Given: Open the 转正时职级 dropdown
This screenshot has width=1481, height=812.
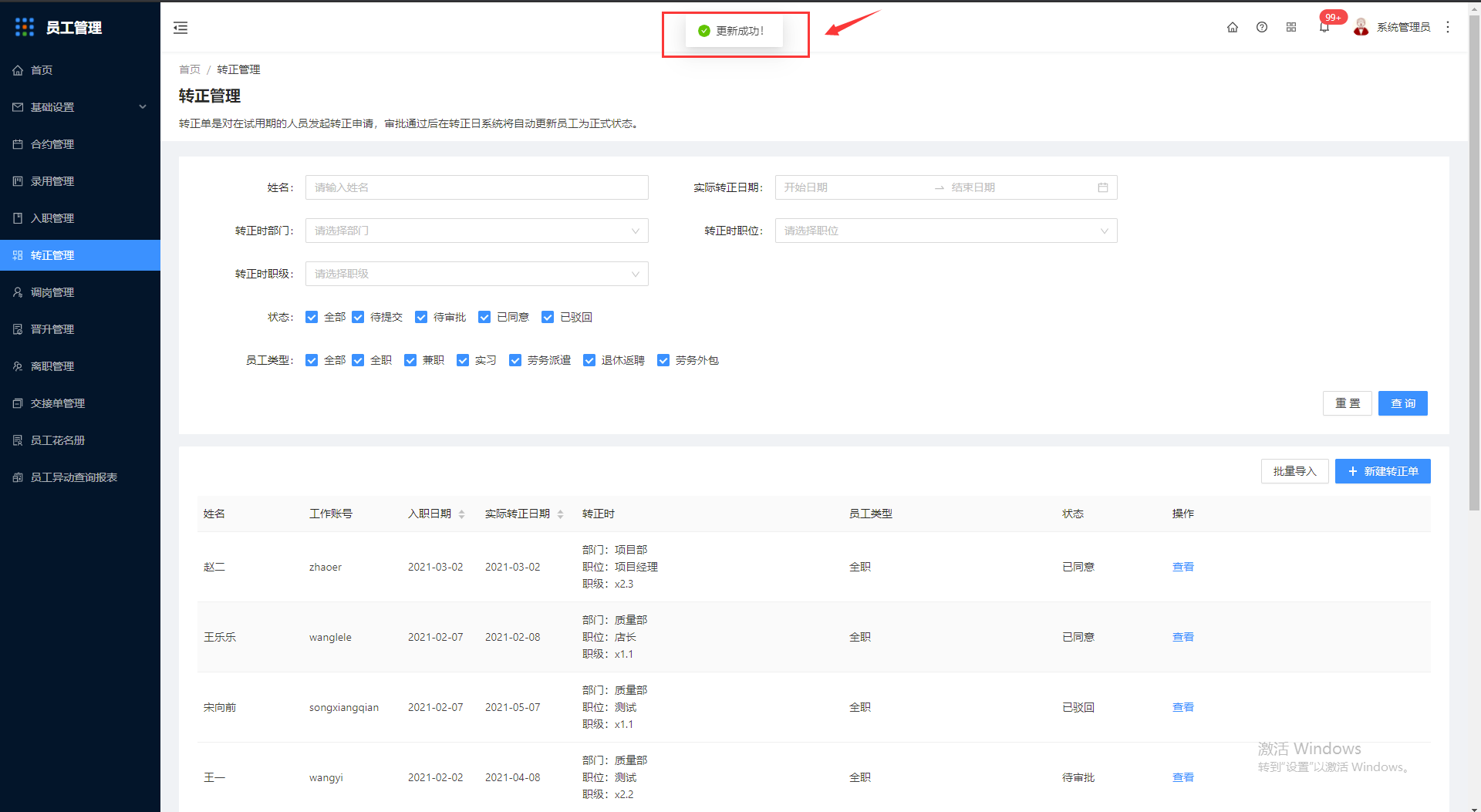Looking at the screenshot, I should pos(477,274).
